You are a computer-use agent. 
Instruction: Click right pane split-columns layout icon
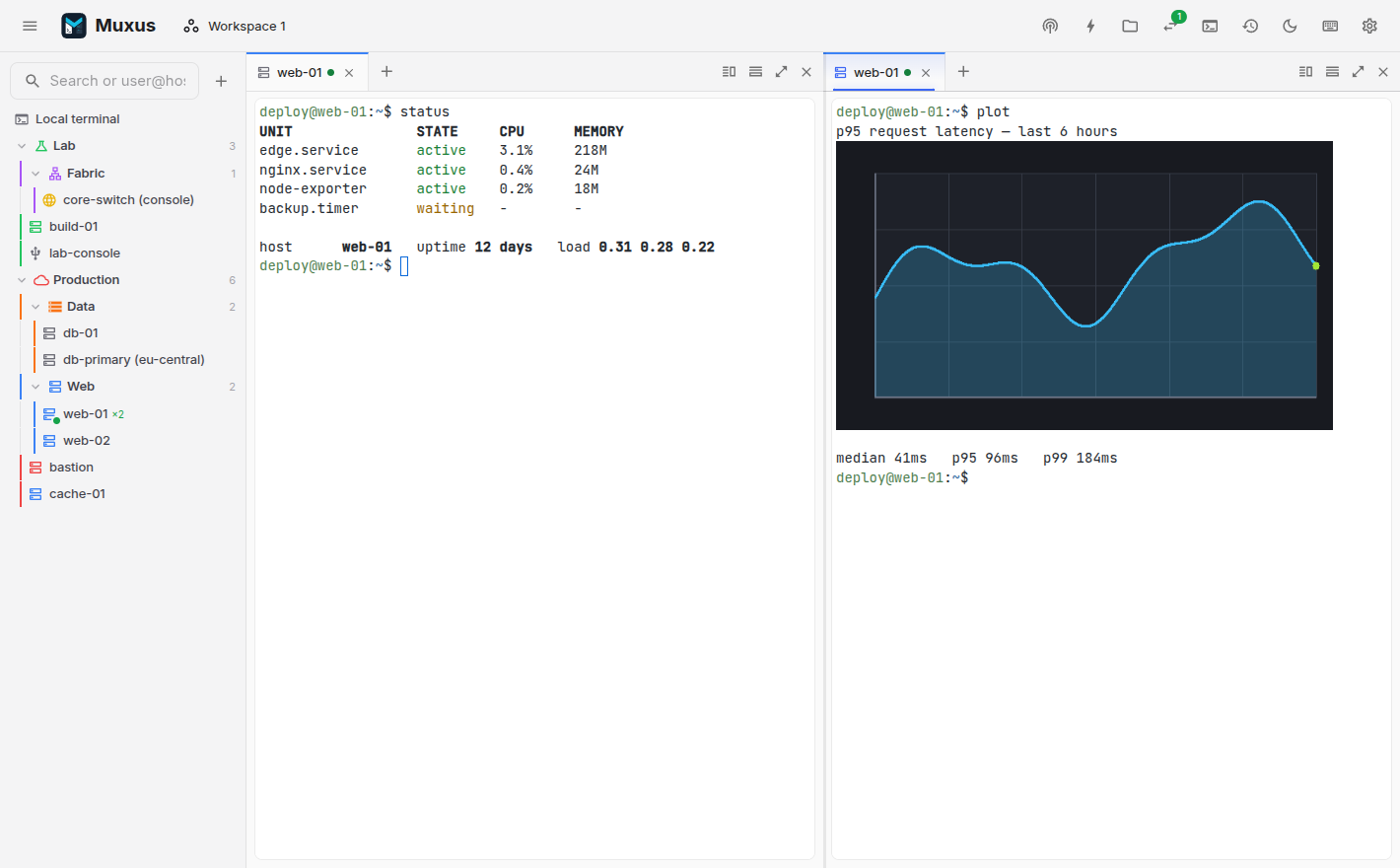point(1306,71)
